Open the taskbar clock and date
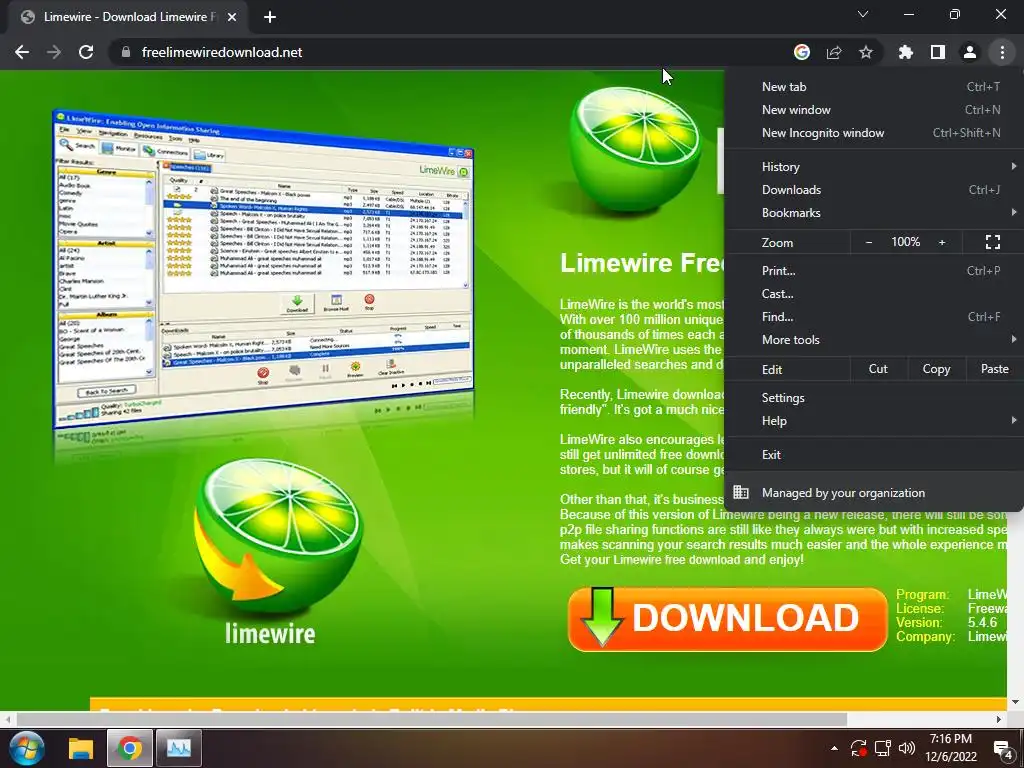Image resolution: width=1024 pixels, height=768 pixels. [x=951, y=748]
